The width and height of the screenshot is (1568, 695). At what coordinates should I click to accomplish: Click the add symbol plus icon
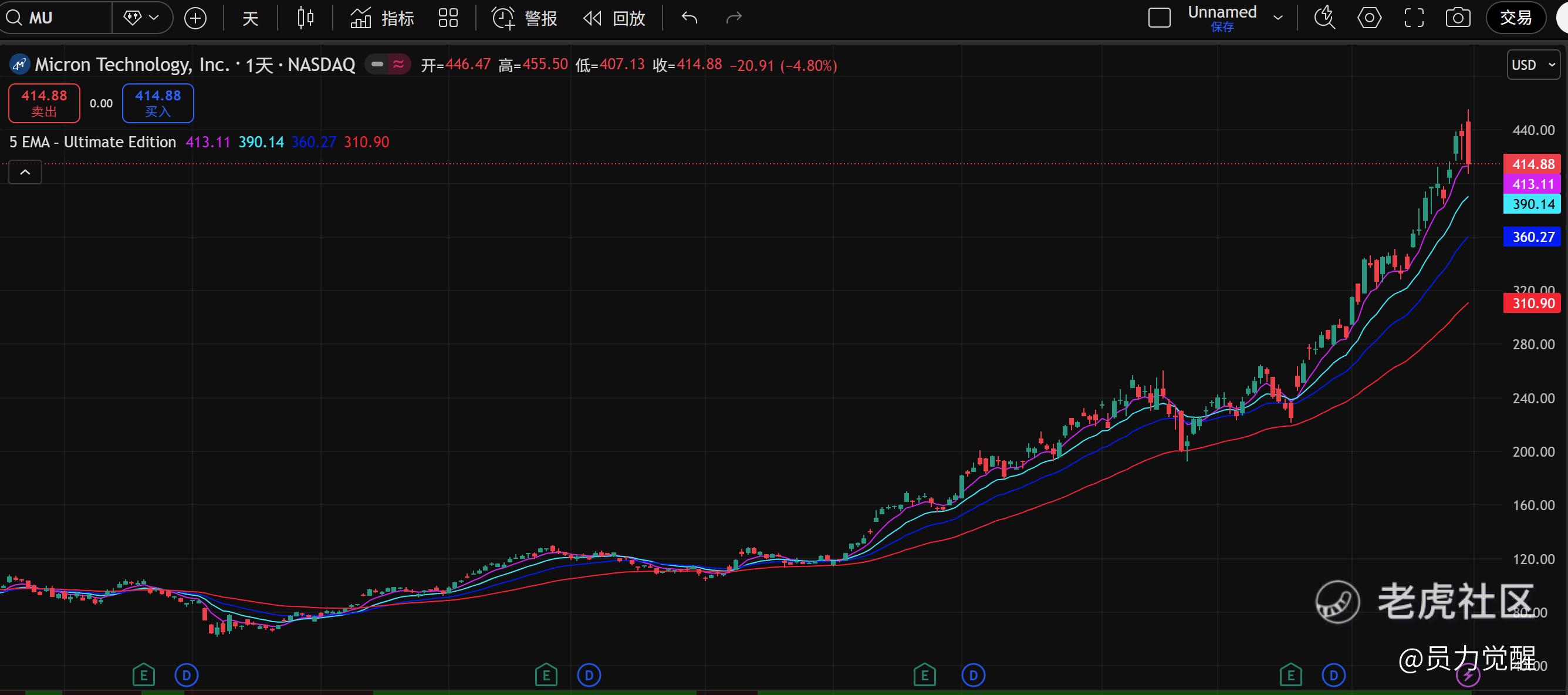click(x=195, y=18)
